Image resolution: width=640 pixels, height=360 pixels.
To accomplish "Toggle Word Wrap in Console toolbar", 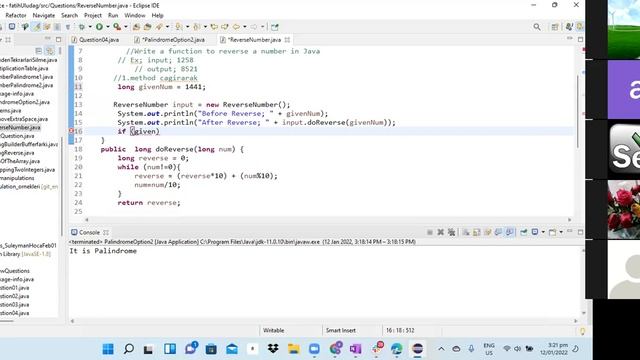I will [x=487, y=232].
